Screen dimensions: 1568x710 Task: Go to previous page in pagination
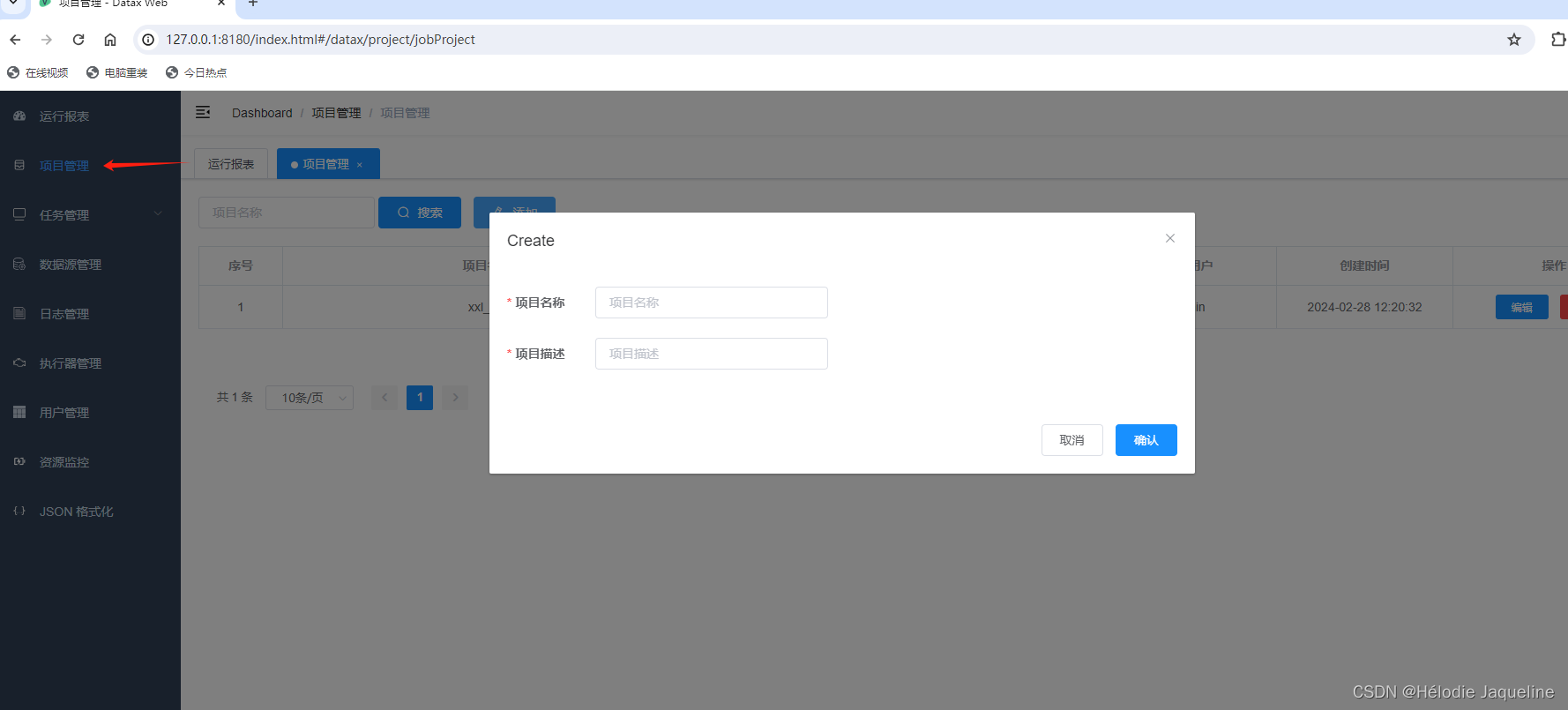[x=385, y=398]
